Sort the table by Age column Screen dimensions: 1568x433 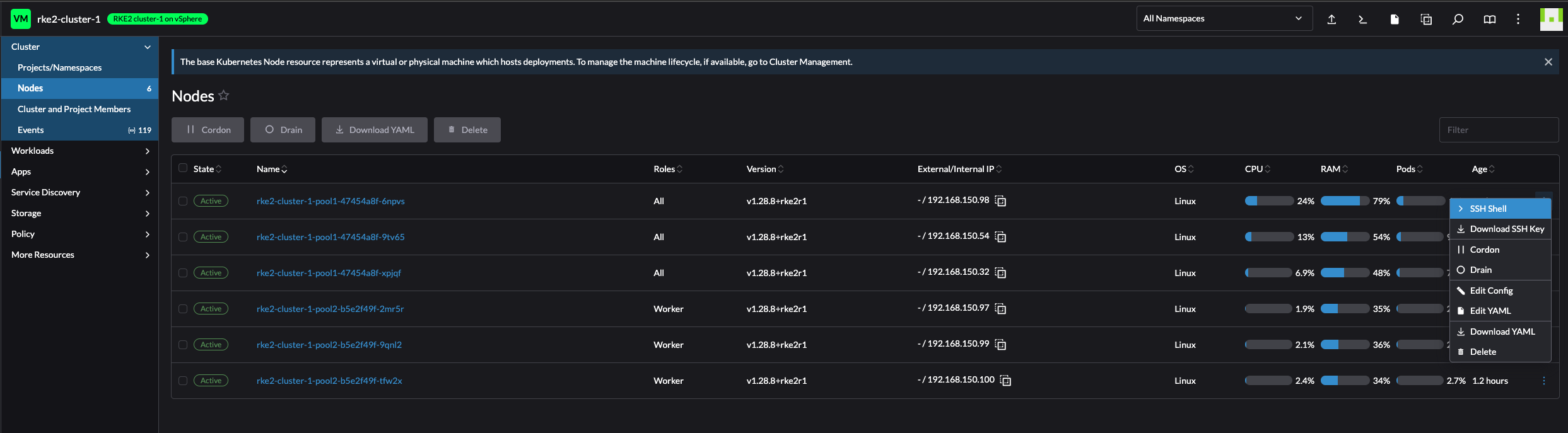point(1483,169)
